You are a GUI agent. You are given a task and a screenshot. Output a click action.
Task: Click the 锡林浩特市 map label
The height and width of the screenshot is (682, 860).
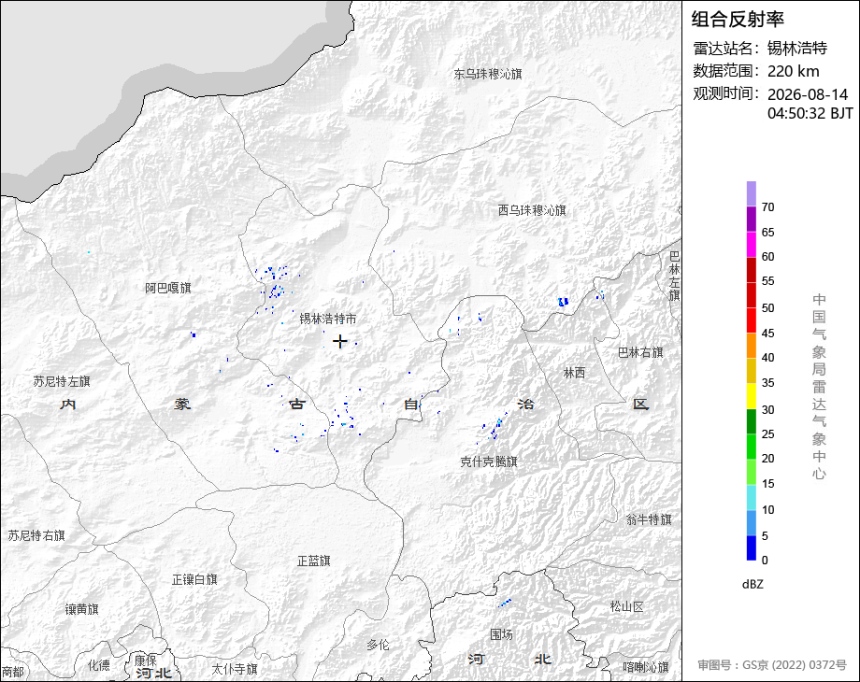click(328, 318)
